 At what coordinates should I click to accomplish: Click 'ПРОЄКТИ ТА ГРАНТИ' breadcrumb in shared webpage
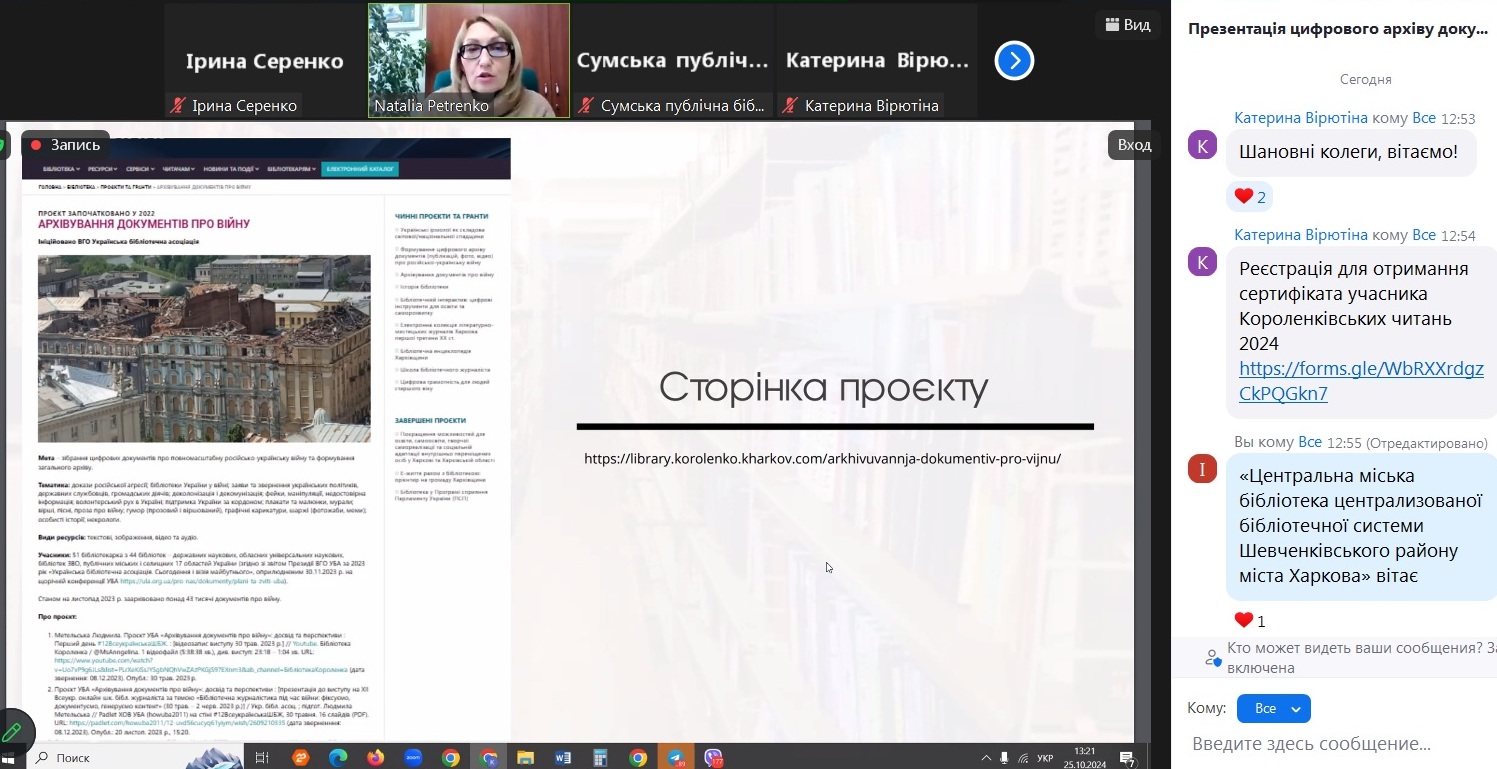tap(127, 187)
